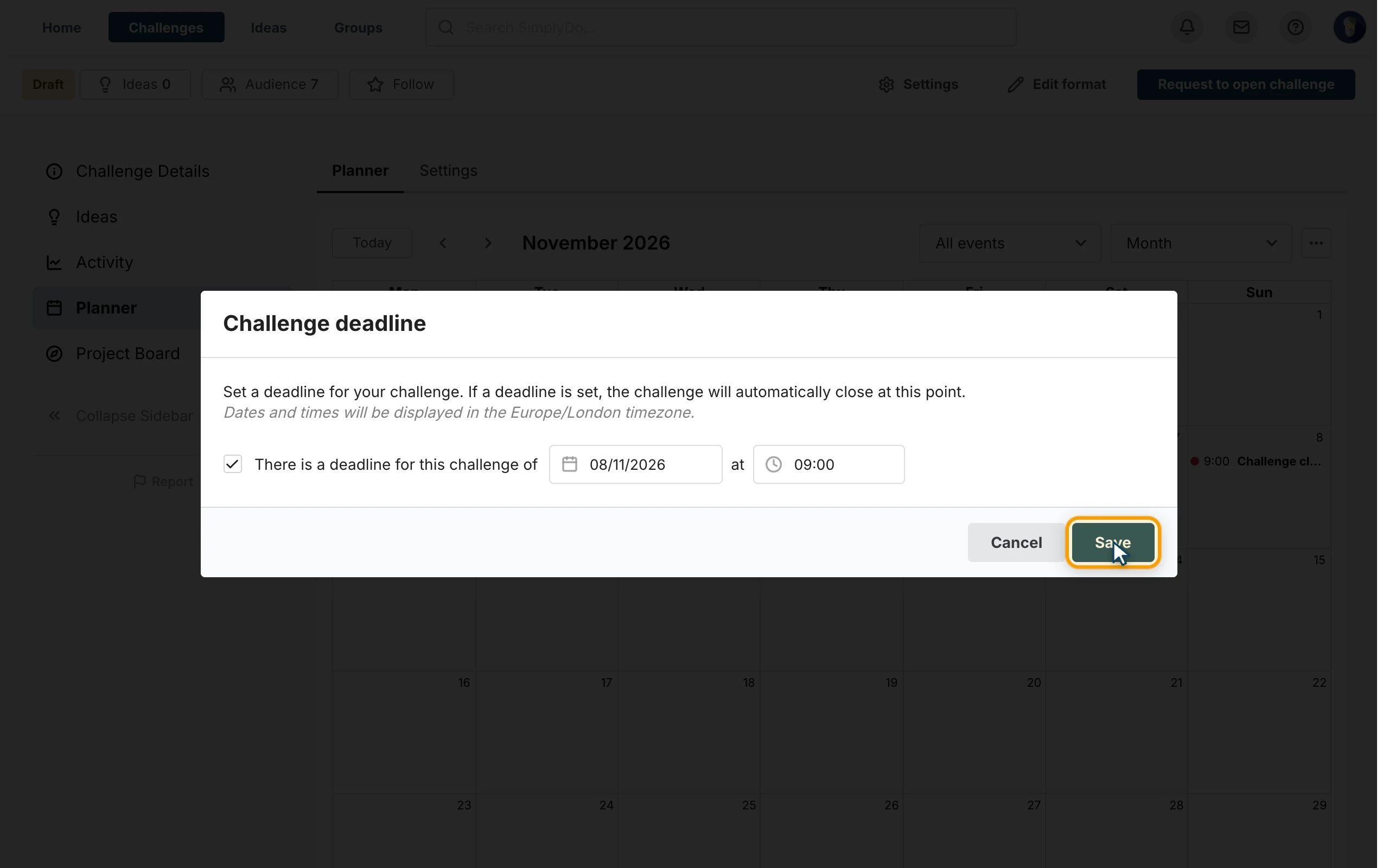
Task: Click the Follow star button
Action: tap(401, 85)
